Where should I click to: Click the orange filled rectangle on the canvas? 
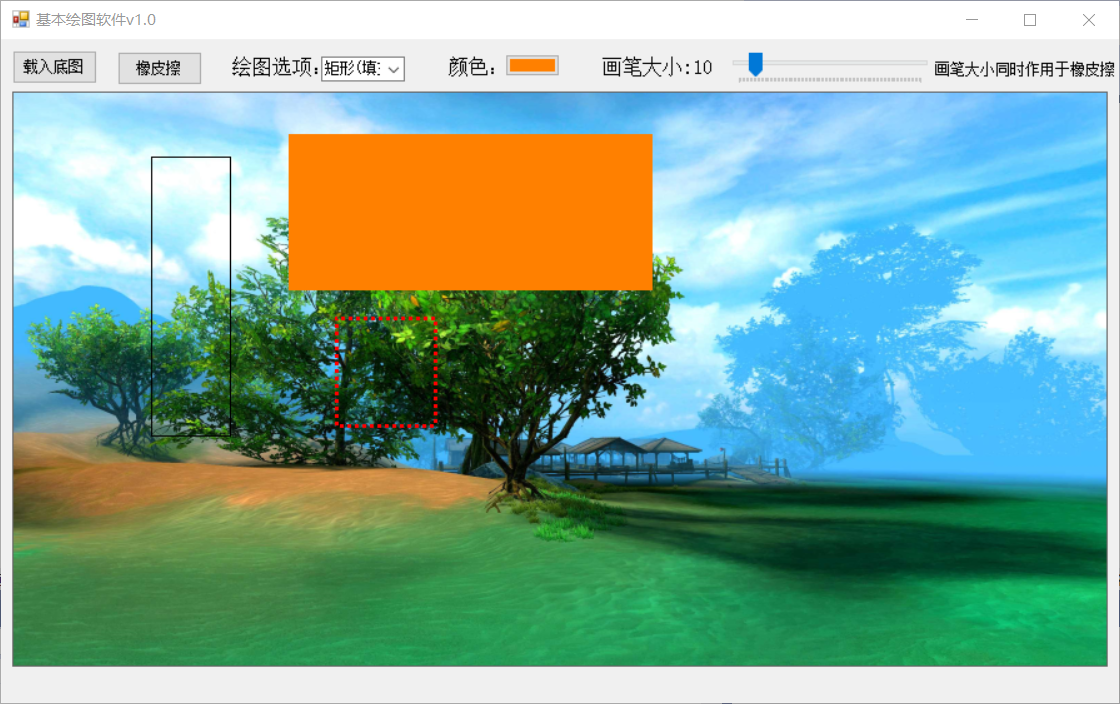pos(470,210)
